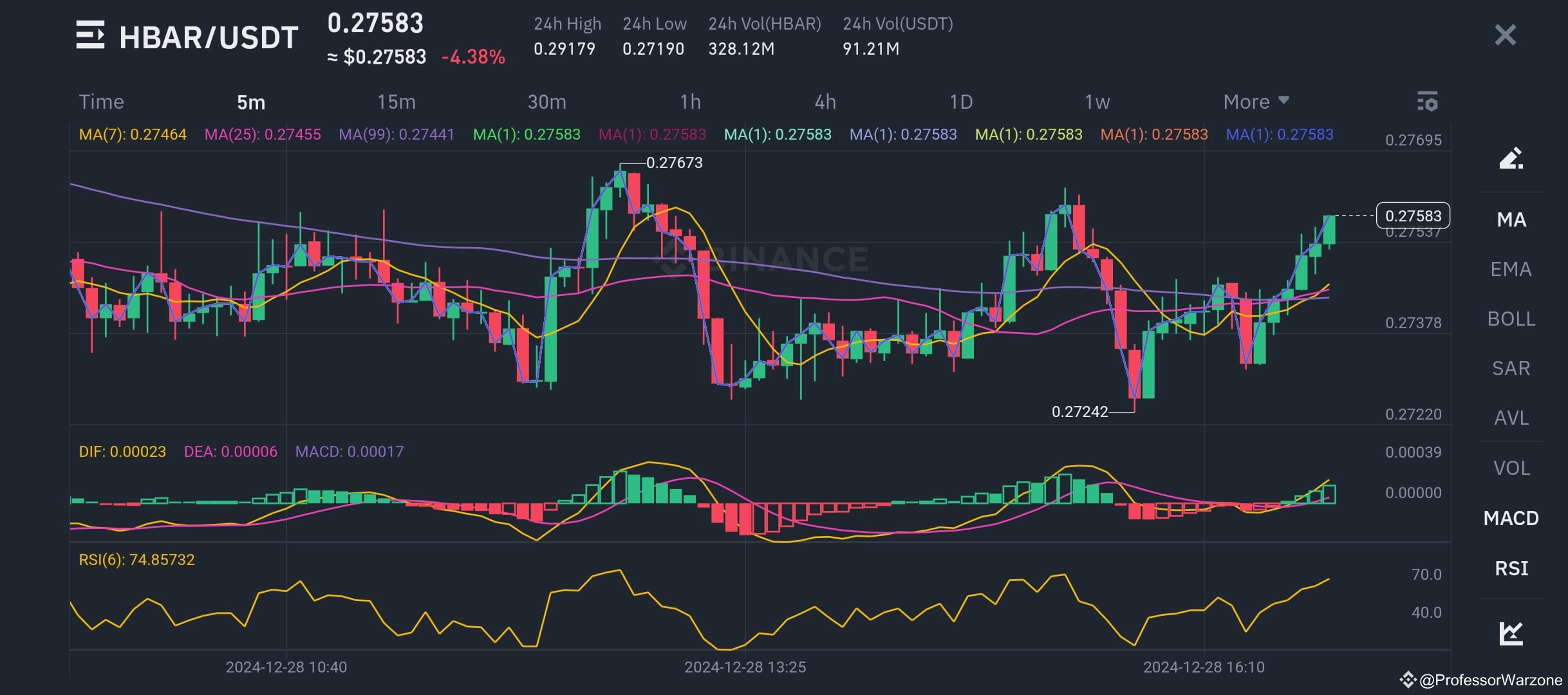Toggle the BOLL indicator
This screenshot has height=695, width=1568.
pyautogui.click(x=1511, y=319)
